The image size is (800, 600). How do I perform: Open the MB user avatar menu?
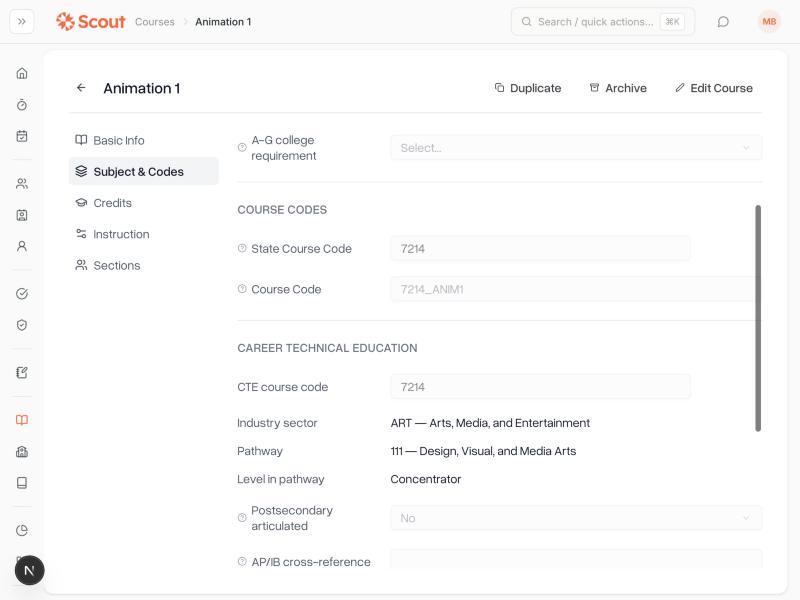pos(769,21)
